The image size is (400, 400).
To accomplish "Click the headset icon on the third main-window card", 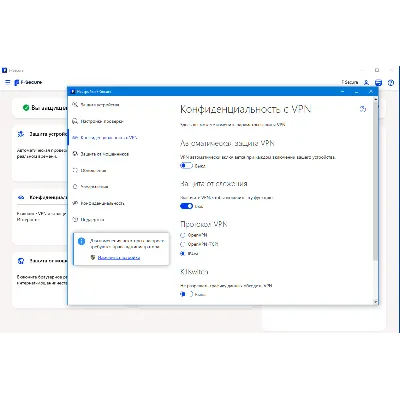I will point(21,261).
